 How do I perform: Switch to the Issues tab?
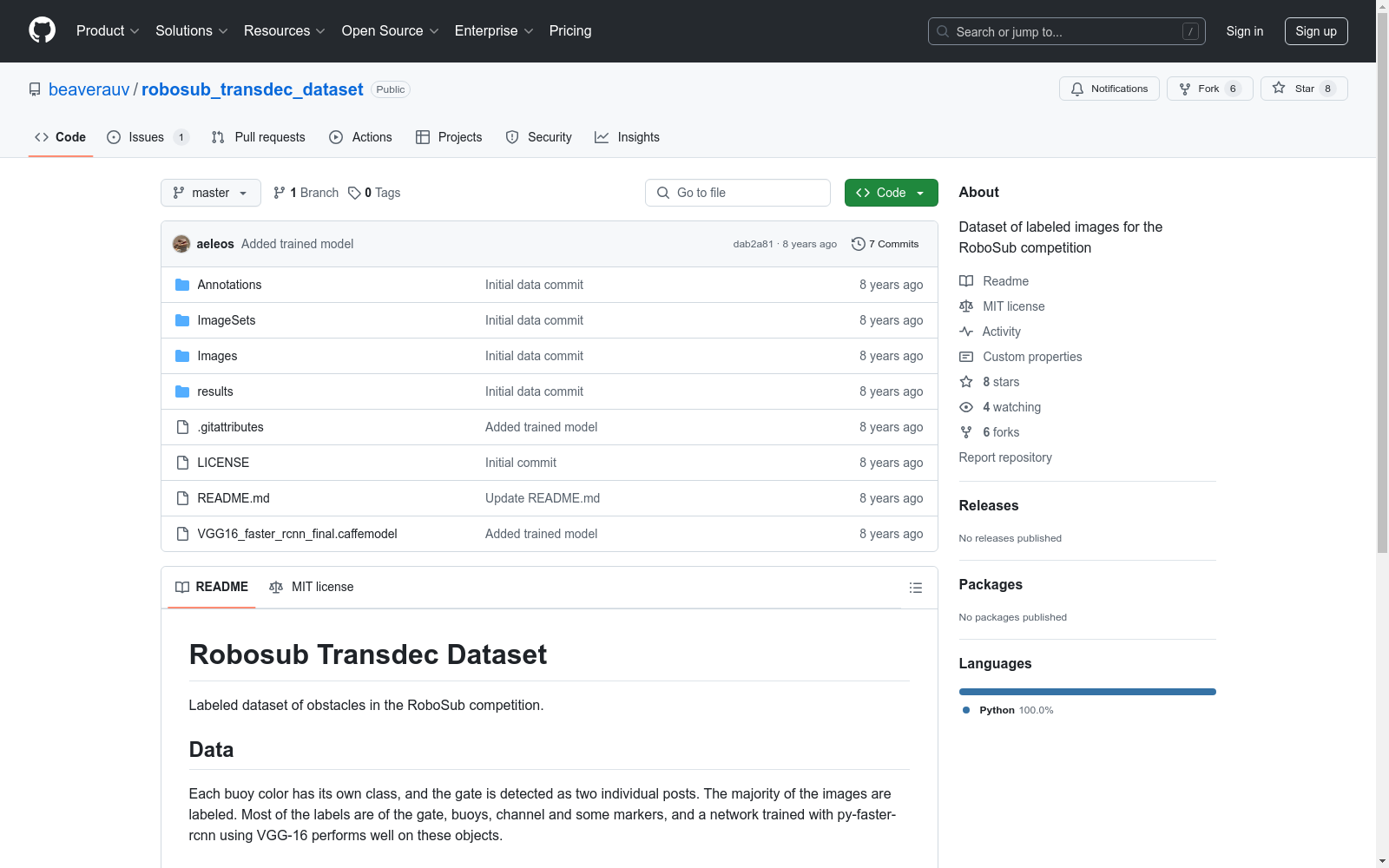[148, 137]
